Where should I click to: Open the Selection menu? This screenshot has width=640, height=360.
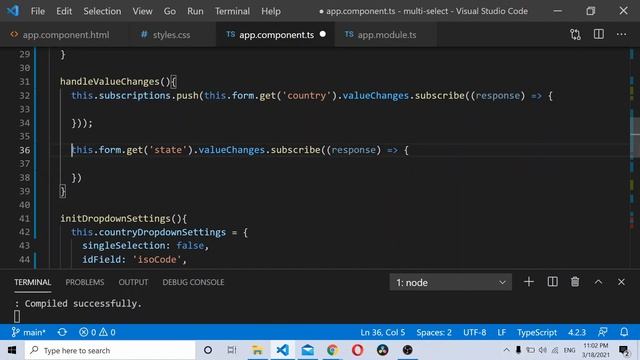102,11
